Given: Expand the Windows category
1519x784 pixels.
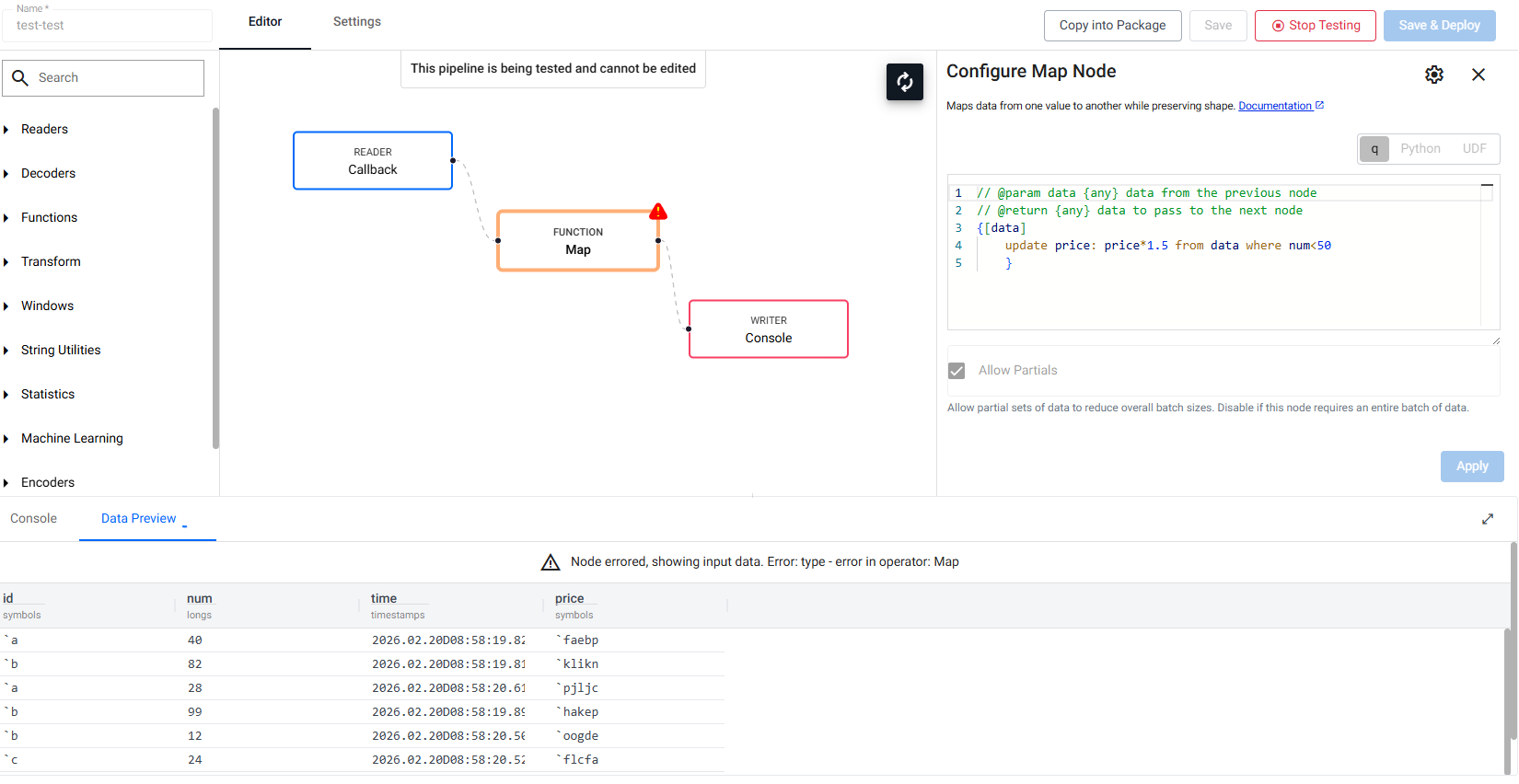Looking at the screenshot, I should coord(47,306).
